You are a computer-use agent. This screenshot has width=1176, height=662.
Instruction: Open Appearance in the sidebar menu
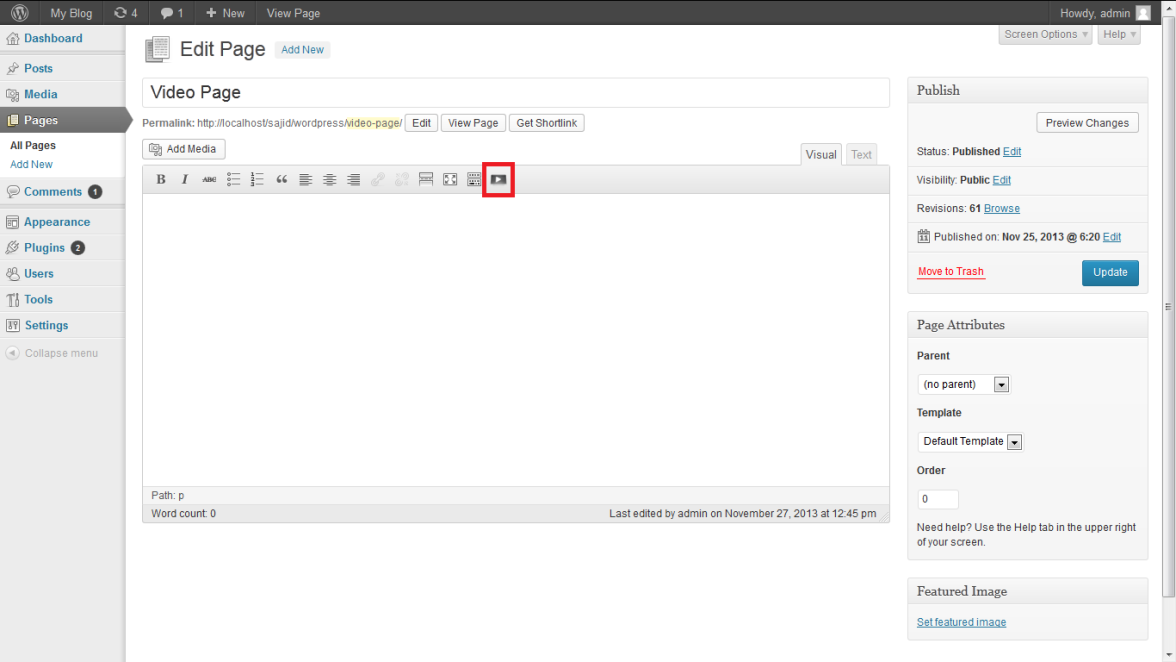click(x=57, y=222)
